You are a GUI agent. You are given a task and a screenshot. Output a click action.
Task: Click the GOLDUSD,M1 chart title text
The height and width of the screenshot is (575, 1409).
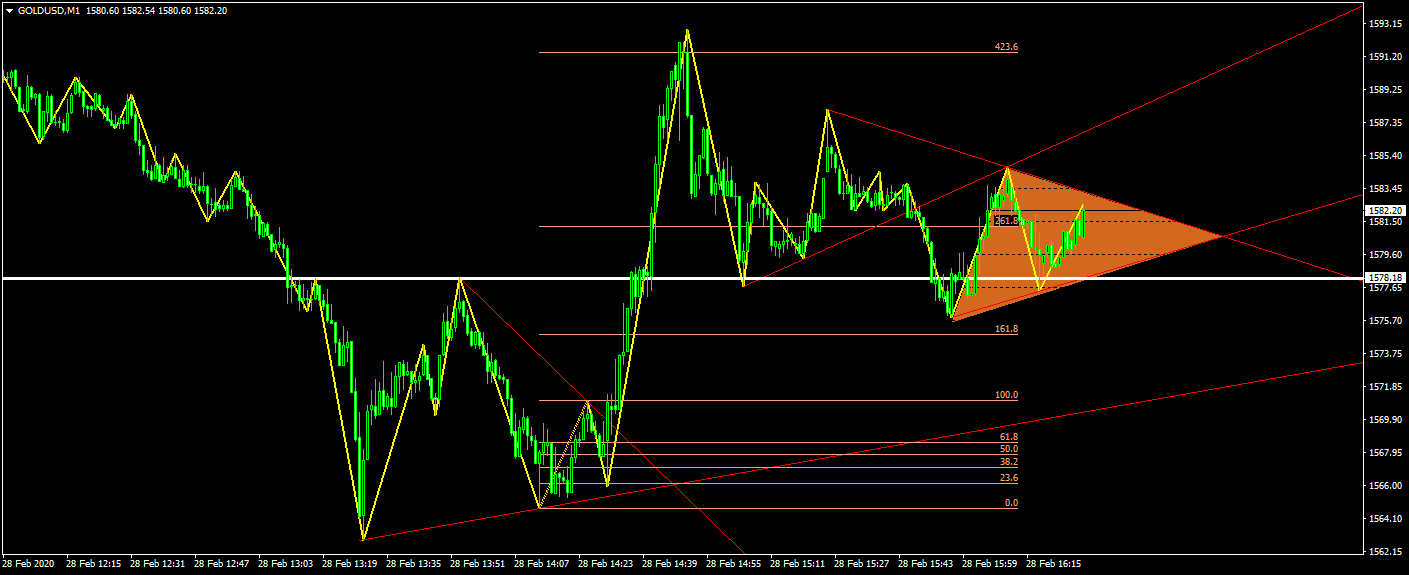[x=49, y=10]
